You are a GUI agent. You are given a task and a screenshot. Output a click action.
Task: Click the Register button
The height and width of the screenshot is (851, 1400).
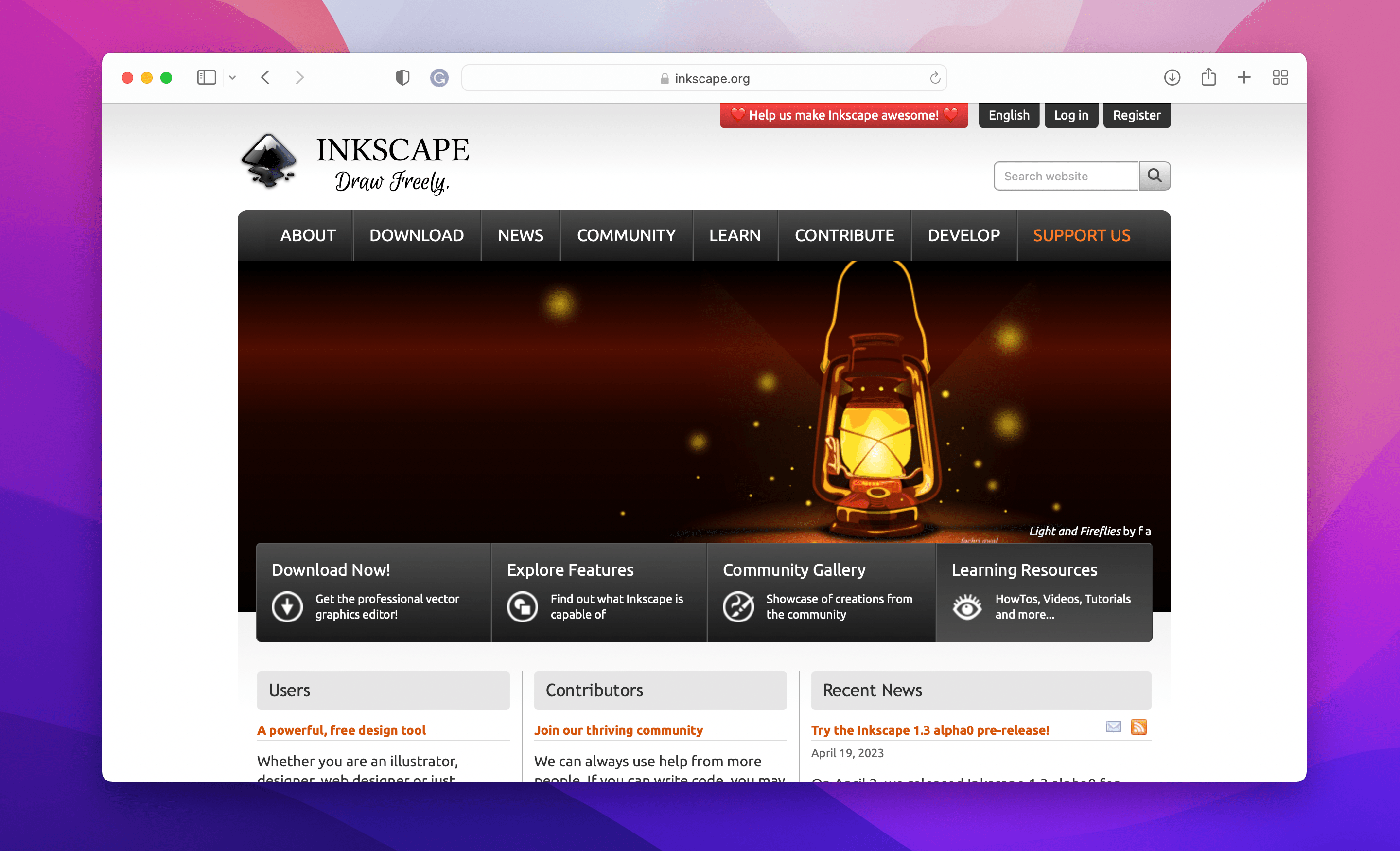click(1137, 115)
